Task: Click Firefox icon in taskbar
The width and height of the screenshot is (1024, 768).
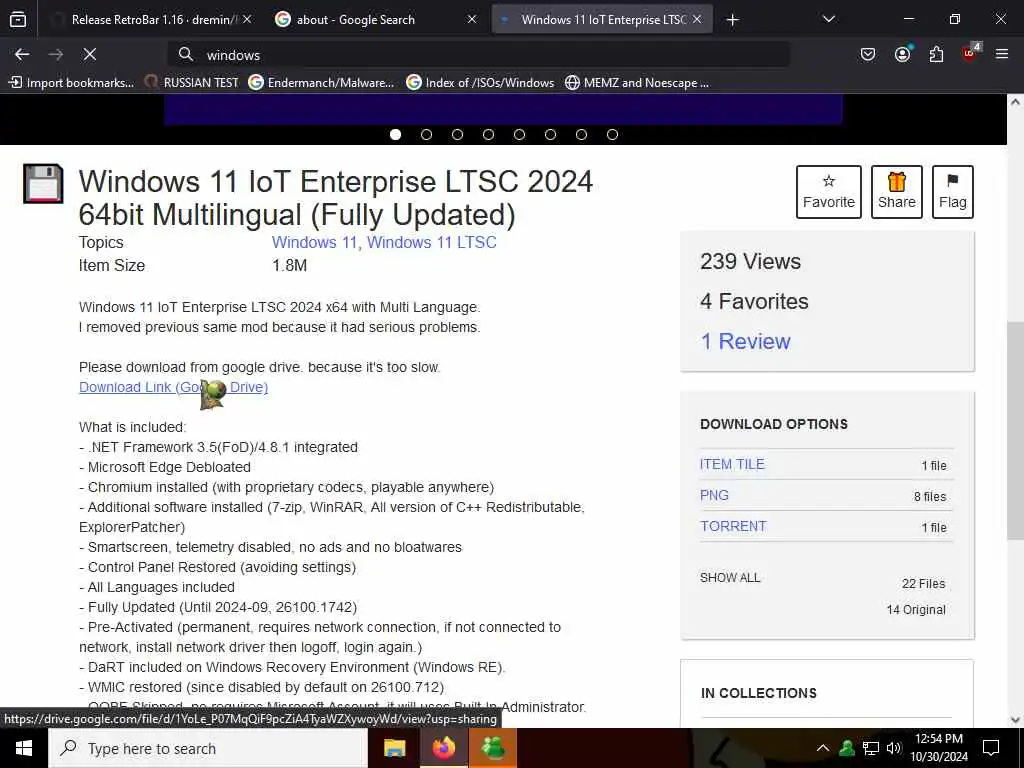Action: pyautogui.click(x=443, y=748)
